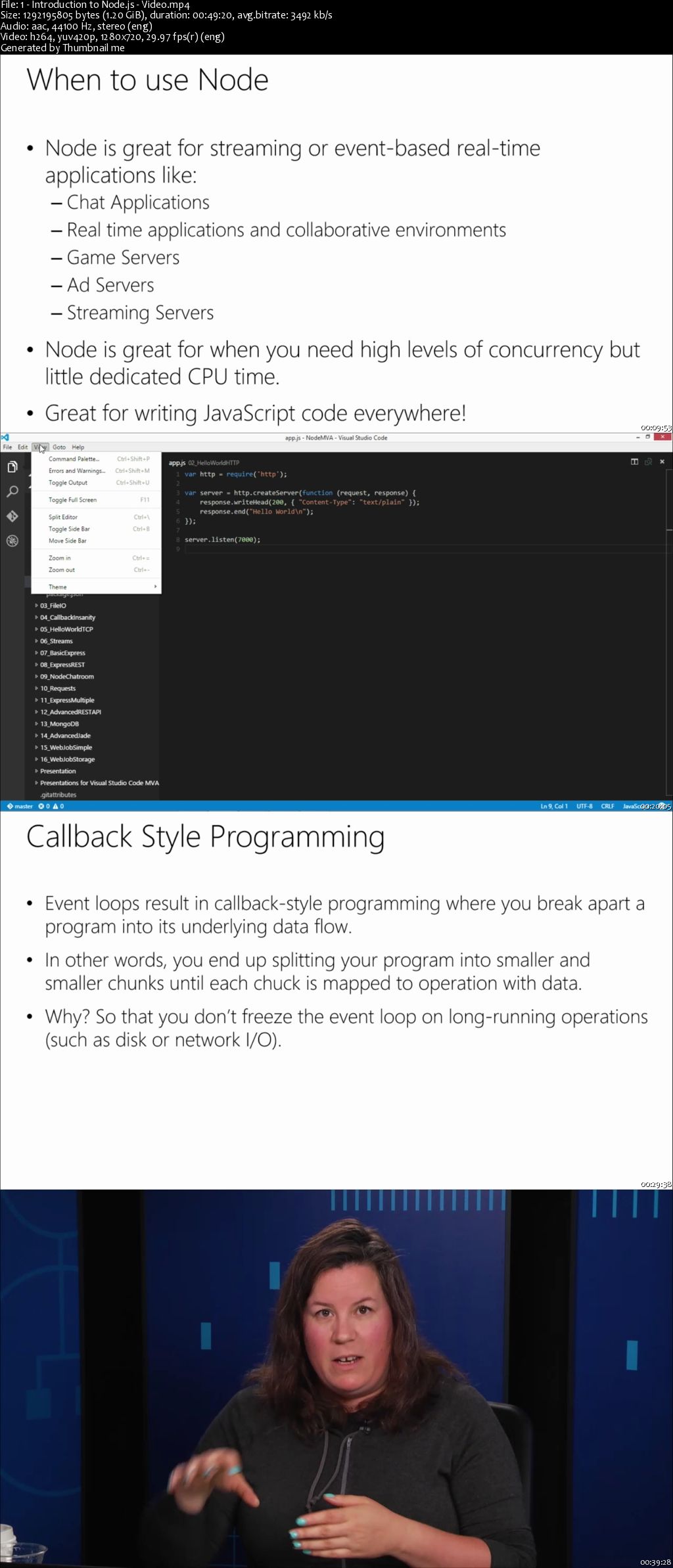
Task: Select Zoom out from the View menu
Action: coord(97,570)
